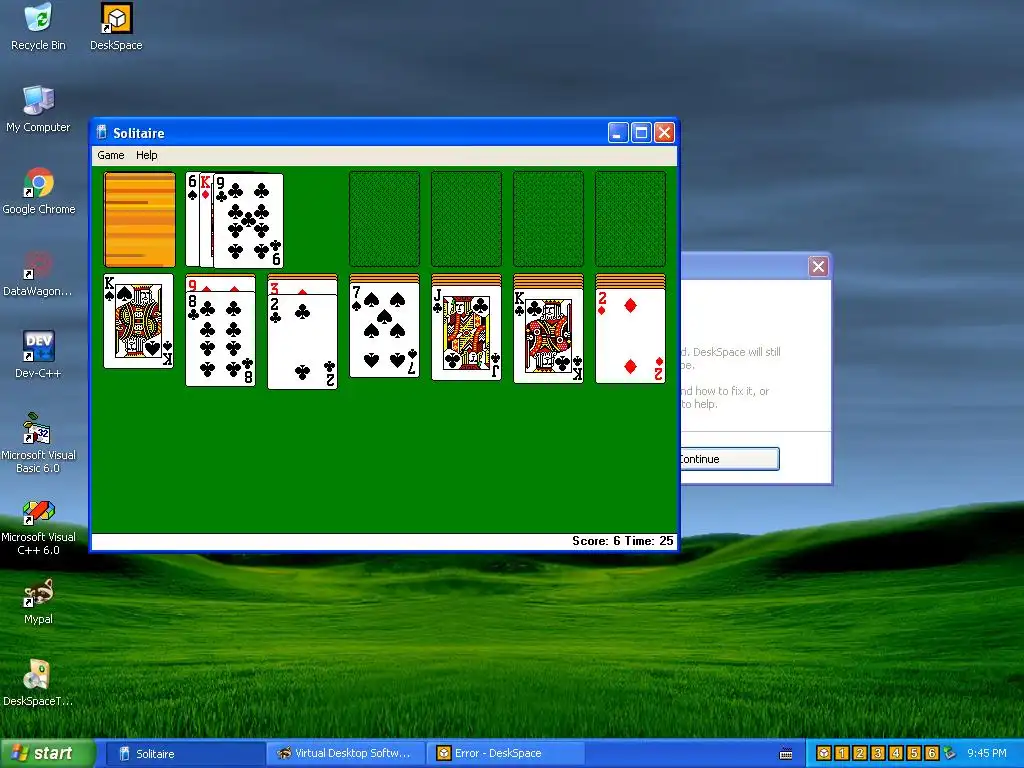Click the 9:45 PM taskbar clock
Viewport: 1024px width, 768px height.
987,753
